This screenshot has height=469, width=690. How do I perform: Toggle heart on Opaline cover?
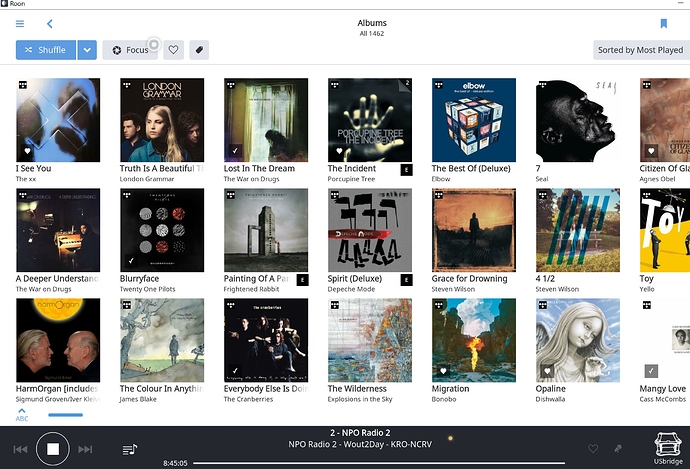pos(547,371)
